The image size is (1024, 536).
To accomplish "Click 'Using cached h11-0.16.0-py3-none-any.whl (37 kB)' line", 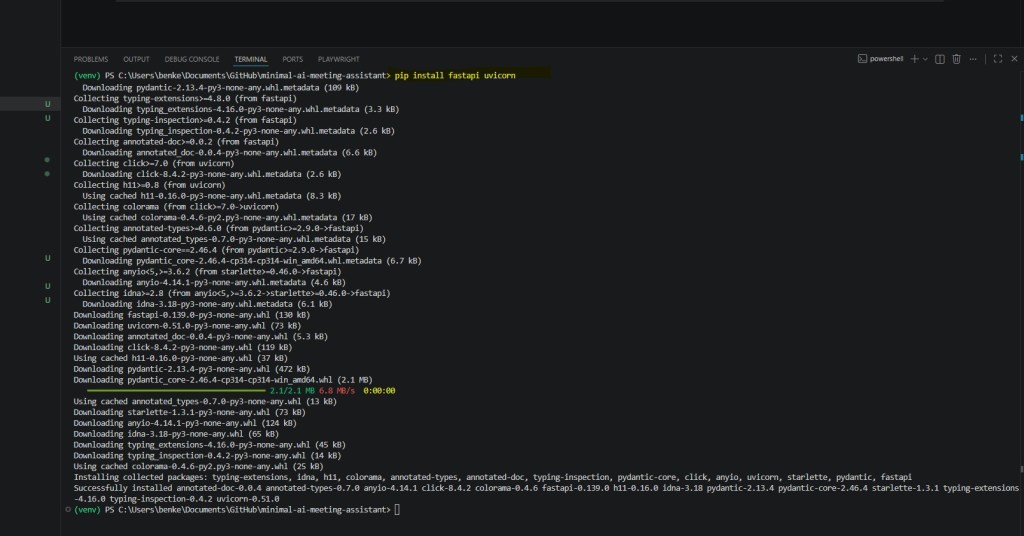I will tap(180, 358).
